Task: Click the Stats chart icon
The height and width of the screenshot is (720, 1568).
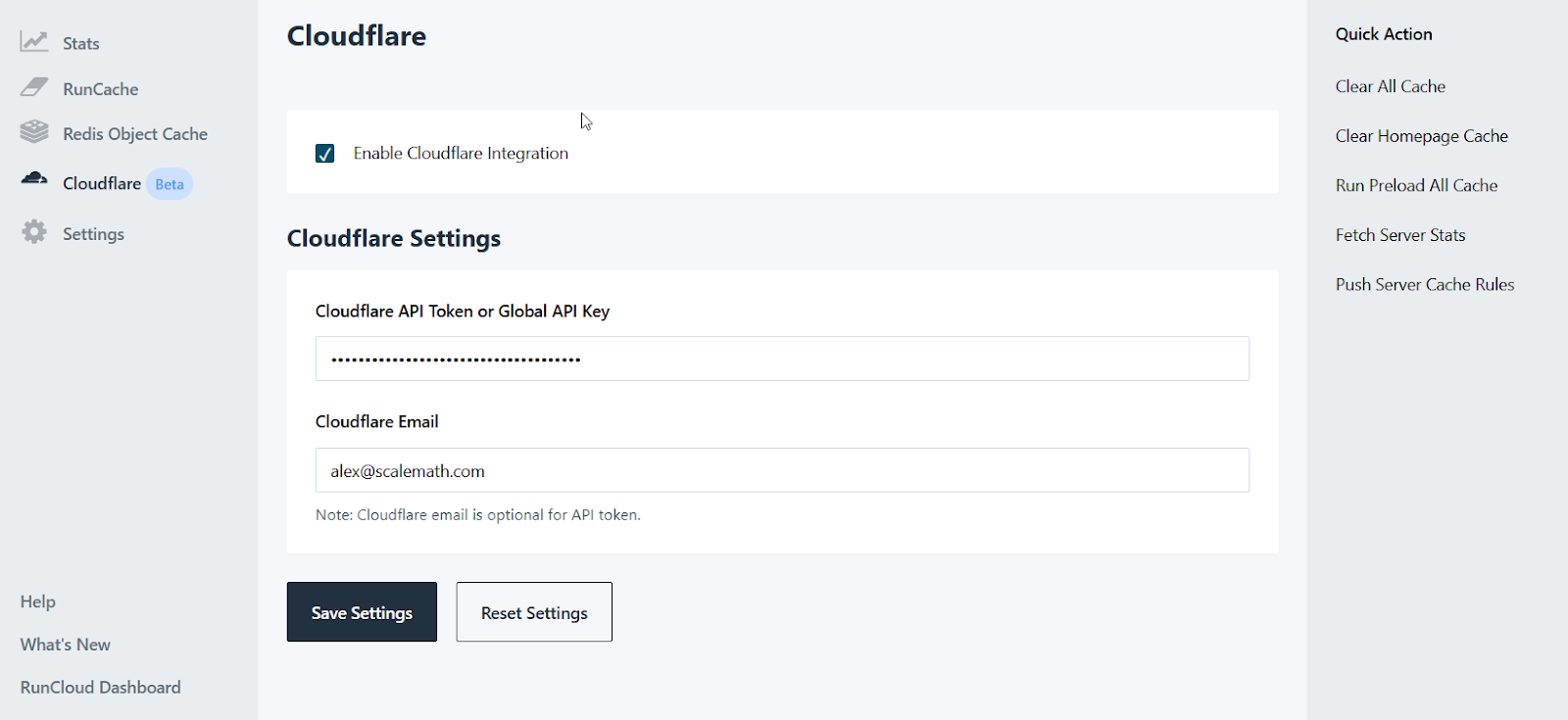Action: (34, 41)
